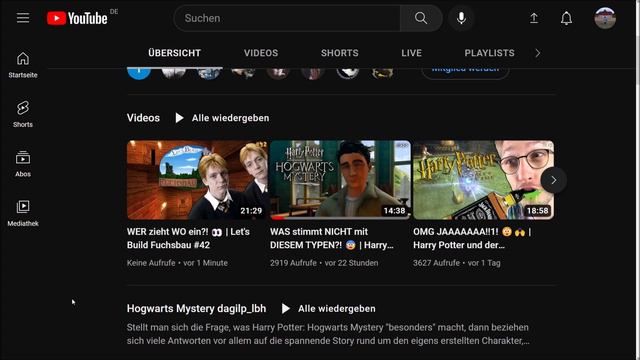Open Shorts in sidebar
The image size is (640, 360).
coord(23,114)
